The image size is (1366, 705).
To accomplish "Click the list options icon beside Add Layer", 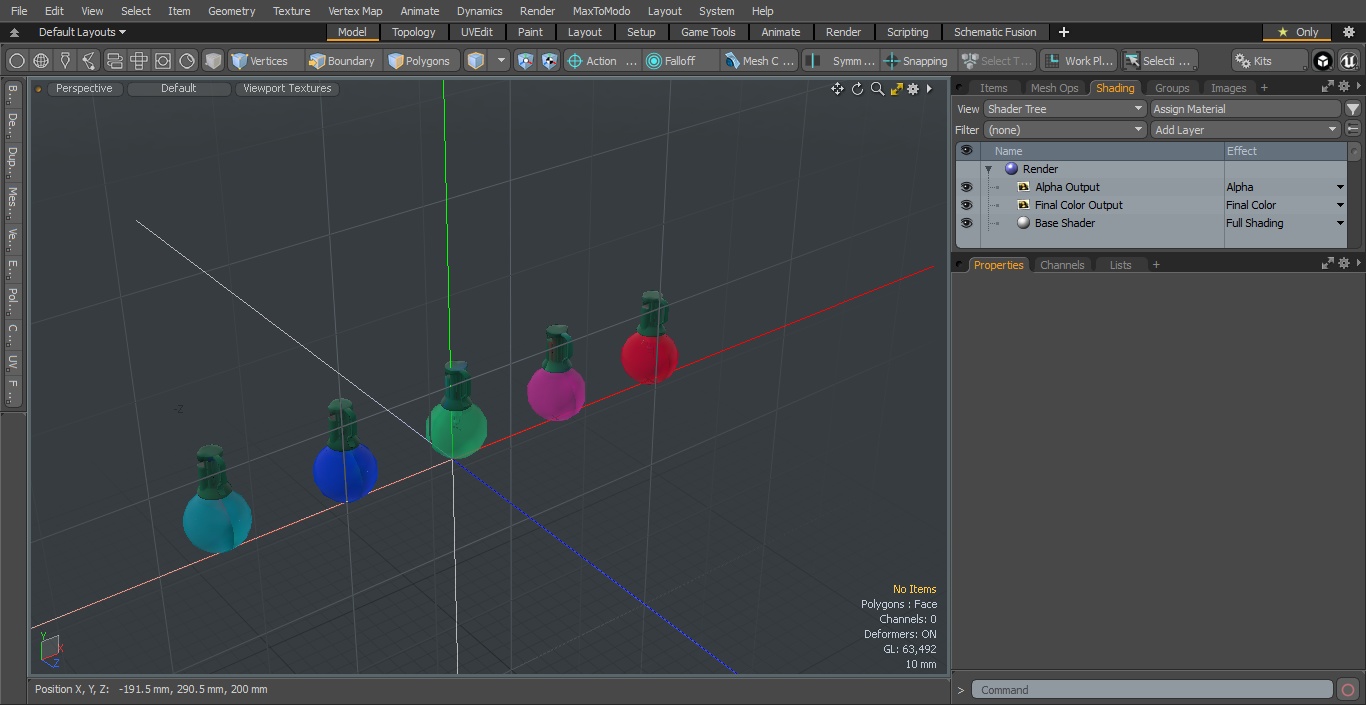I will pyautogui.click(x=1353, y=130).
